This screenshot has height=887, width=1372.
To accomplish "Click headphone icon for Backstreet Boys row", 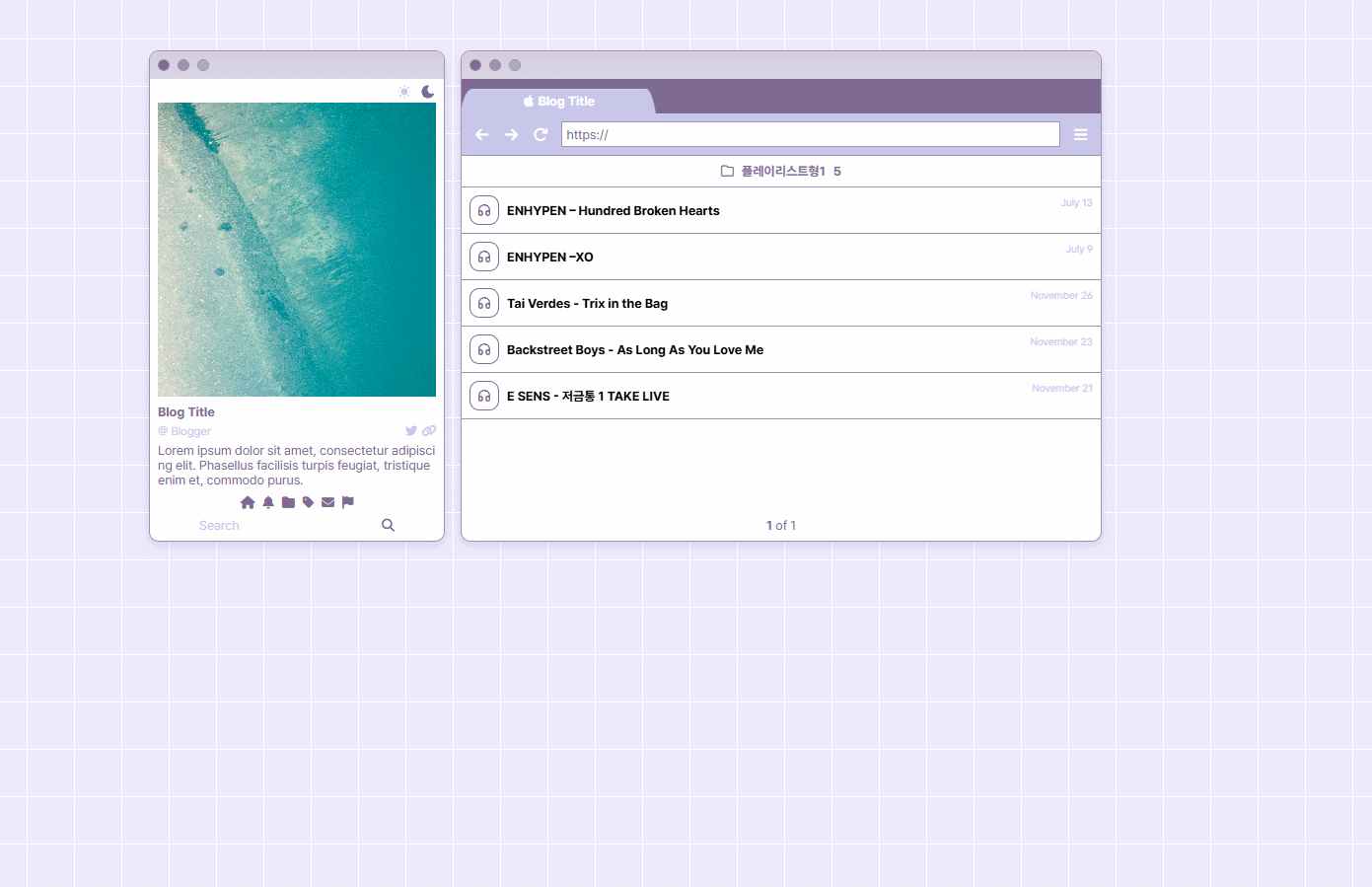I will [x=484, y=349].
